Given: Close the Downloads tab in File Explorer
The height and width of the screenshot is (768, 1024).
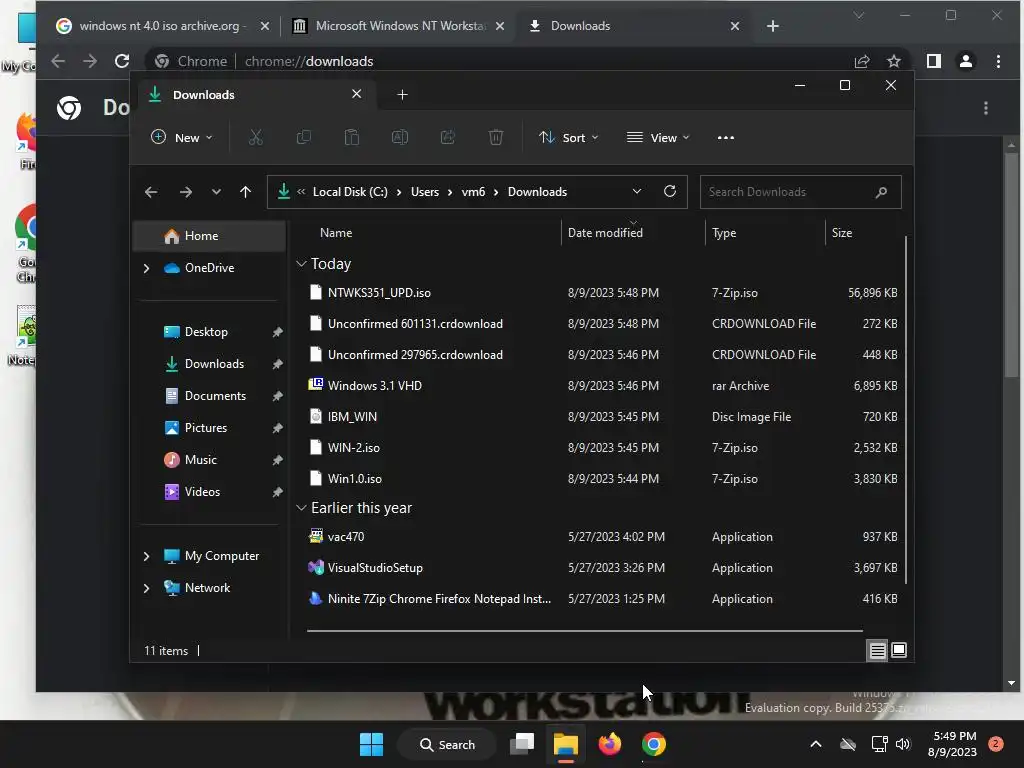Looking at the screenshot, I should [x=357, y=94].
